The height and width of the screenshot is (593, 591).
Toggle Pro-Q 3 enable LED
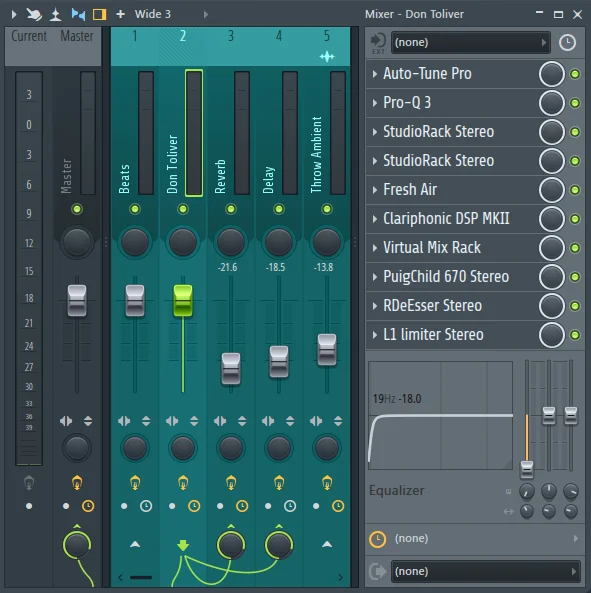[x=575, y=103]
